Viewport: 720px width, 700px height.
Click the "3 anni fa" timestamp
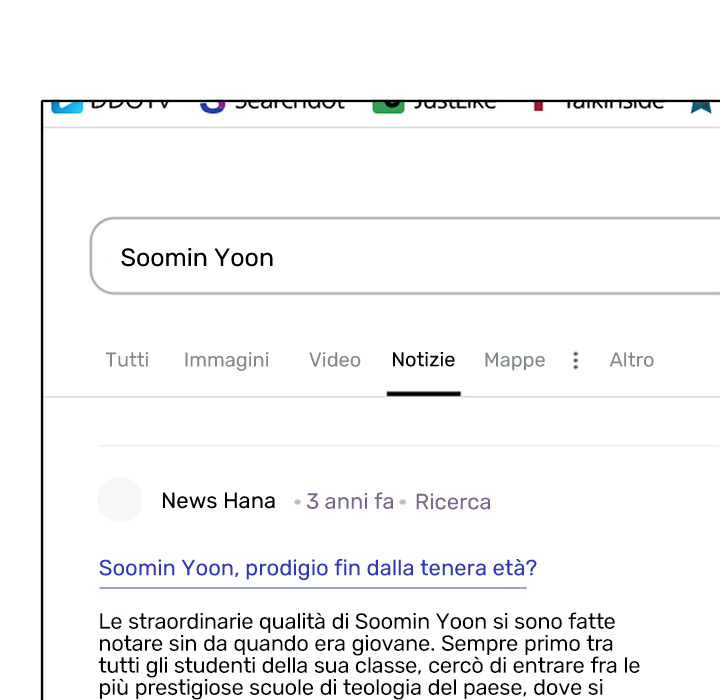350,502
